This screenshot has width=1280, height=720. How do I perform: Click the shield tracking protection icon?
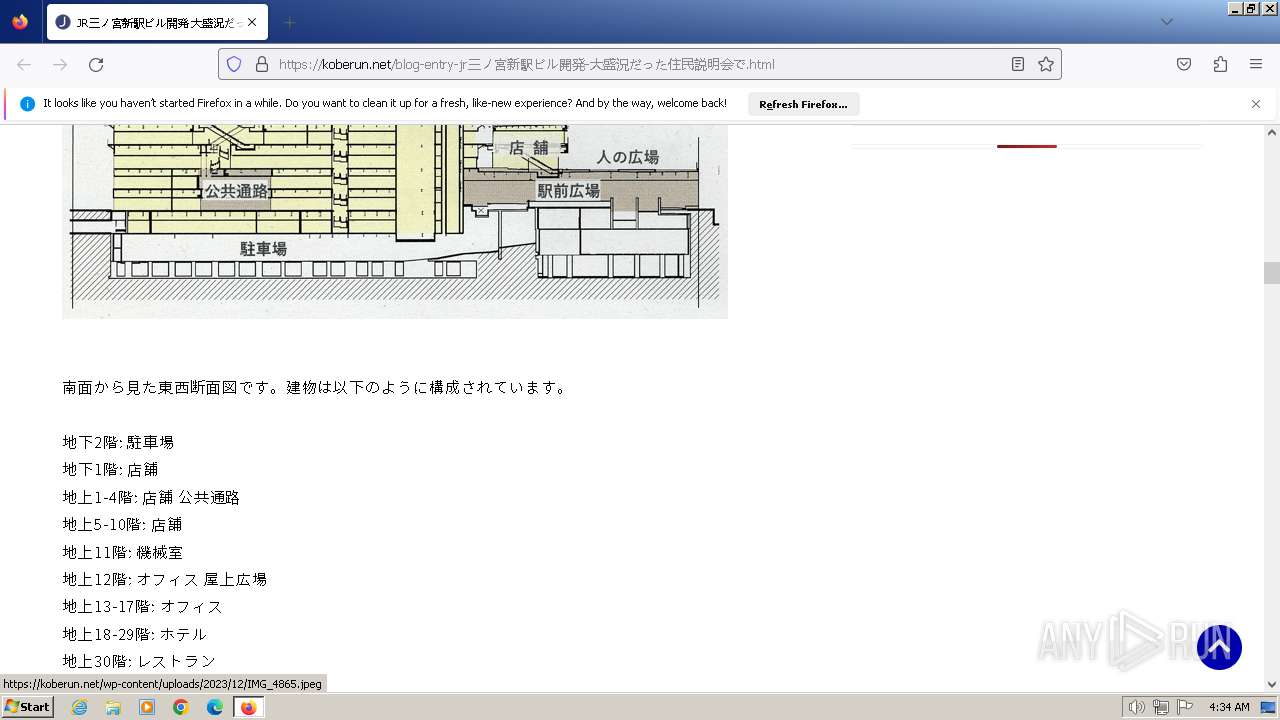click(234, 64)
